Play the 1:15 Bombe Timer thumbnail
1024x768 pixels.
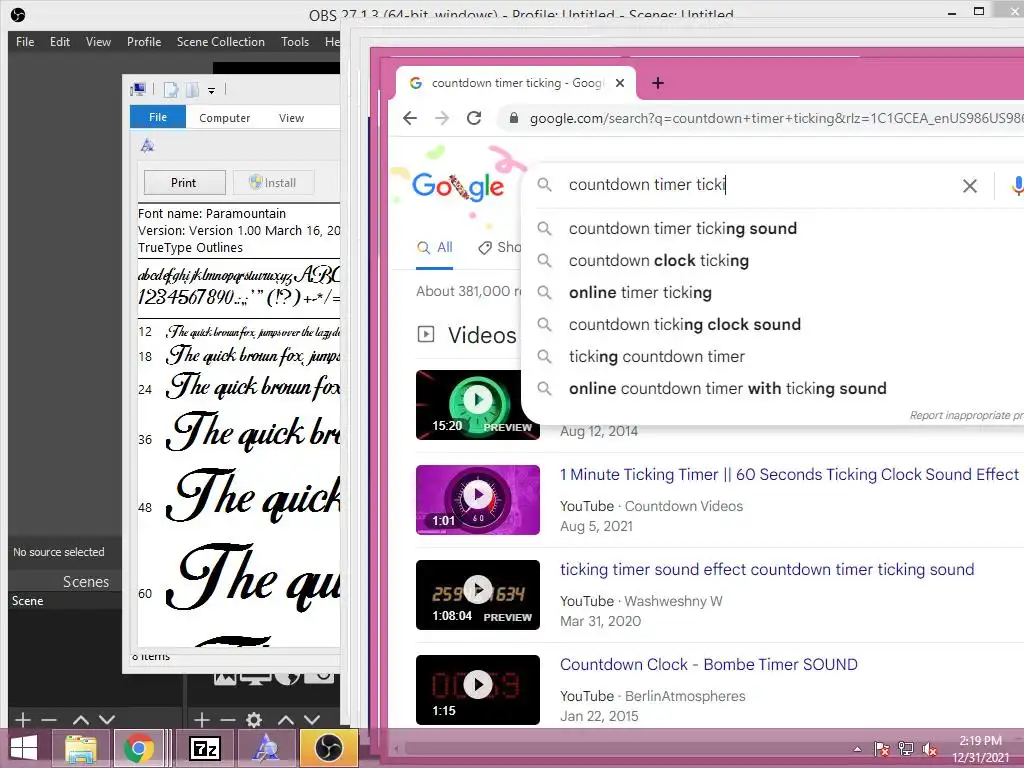tap(478, 690)
